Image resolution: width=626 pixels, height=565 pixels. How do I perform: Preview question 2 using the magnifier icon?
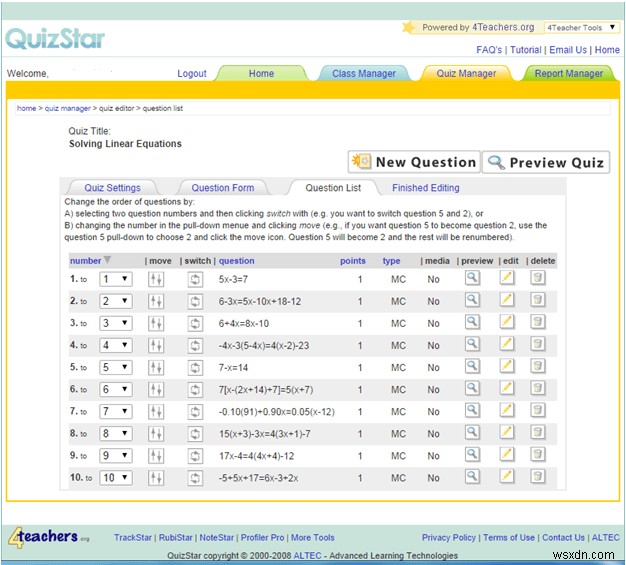(x=472, y=300)
